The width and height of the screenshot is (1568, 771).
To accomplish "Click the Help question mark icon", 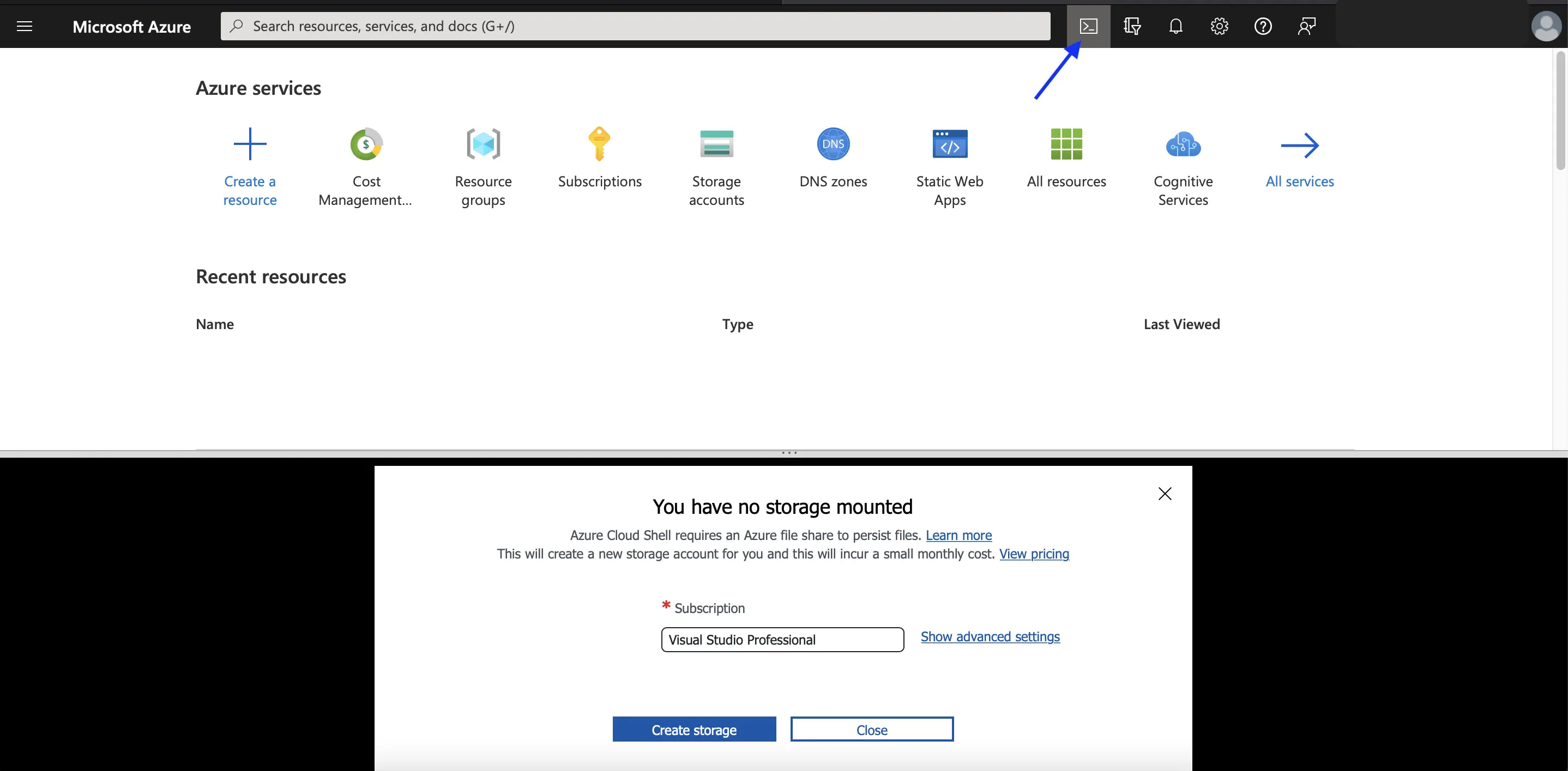I will point(1262,26).
